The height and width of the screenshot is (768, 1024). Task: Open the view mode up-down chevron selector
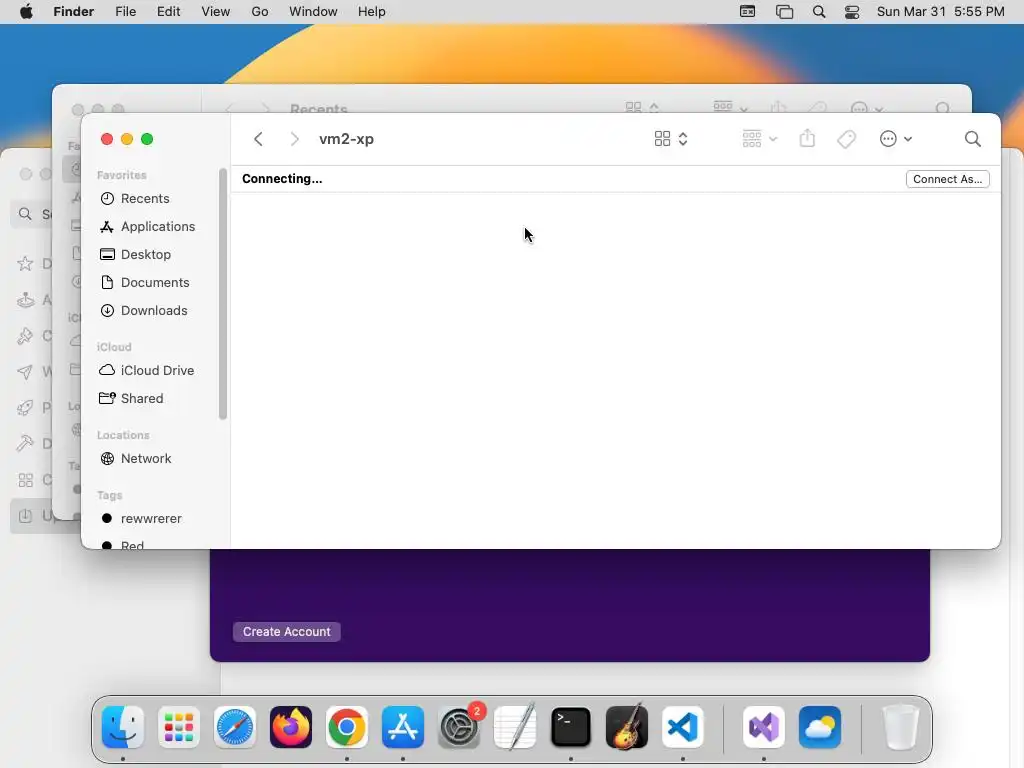point(683,138)
